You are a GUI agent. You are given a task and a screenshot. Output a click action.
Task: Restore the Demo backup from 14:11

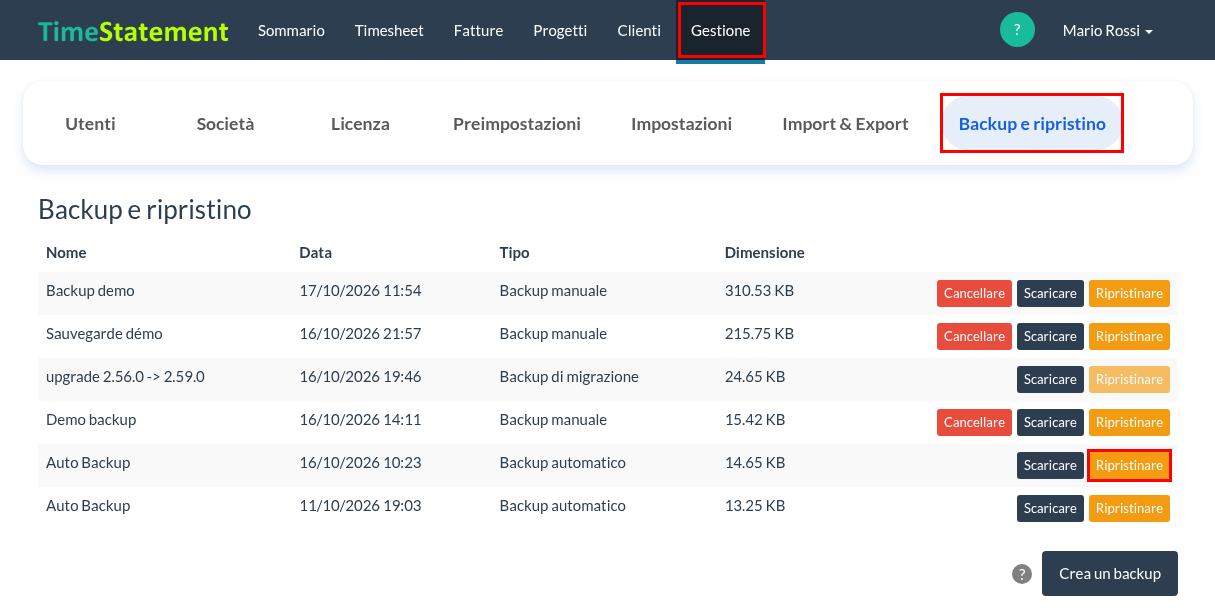pyautogui.click(x=1129, y=423)
